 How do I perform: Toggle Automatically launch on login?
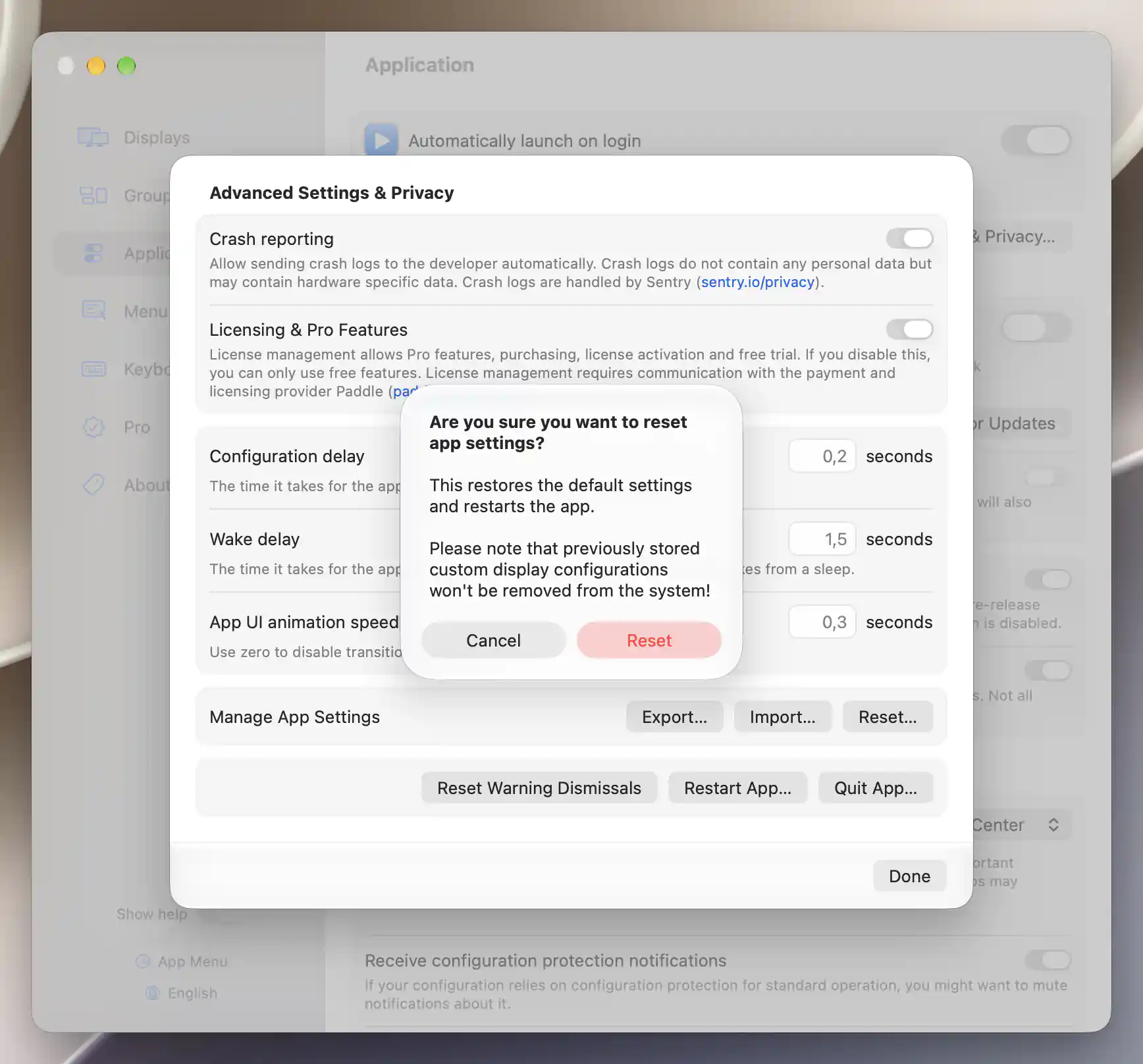1036,140
